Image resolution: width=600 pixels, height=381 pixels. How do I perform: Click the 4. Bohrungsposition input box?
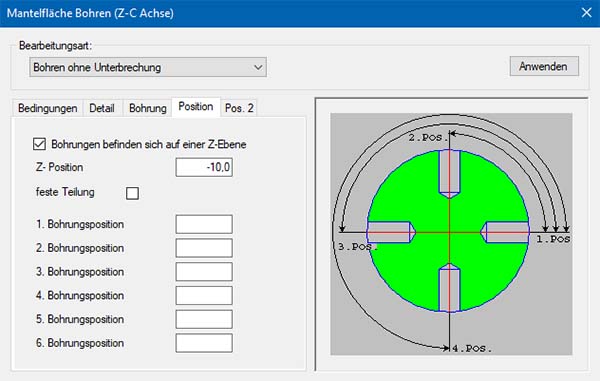pos(204,295)
